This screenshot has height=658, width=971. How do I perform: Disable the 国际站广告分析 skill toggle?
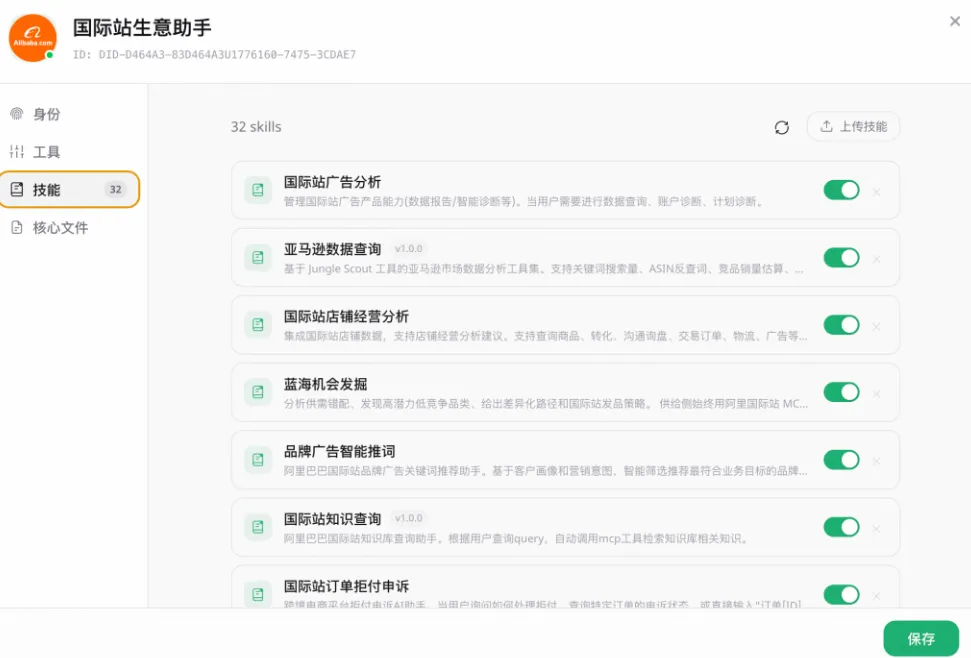click(842, 190)
